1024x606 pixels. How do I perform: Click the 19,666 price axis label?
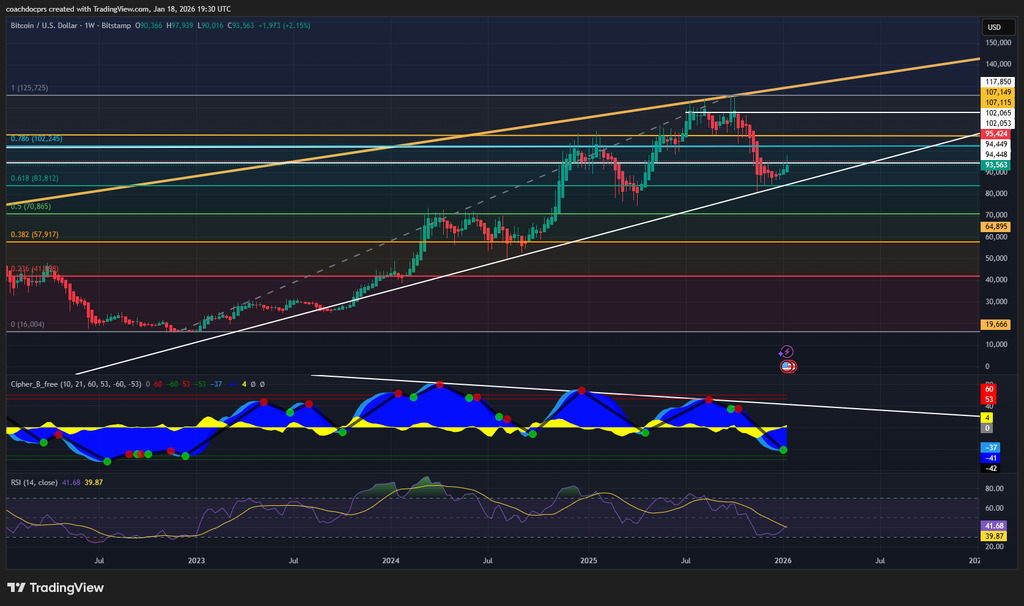996,324
